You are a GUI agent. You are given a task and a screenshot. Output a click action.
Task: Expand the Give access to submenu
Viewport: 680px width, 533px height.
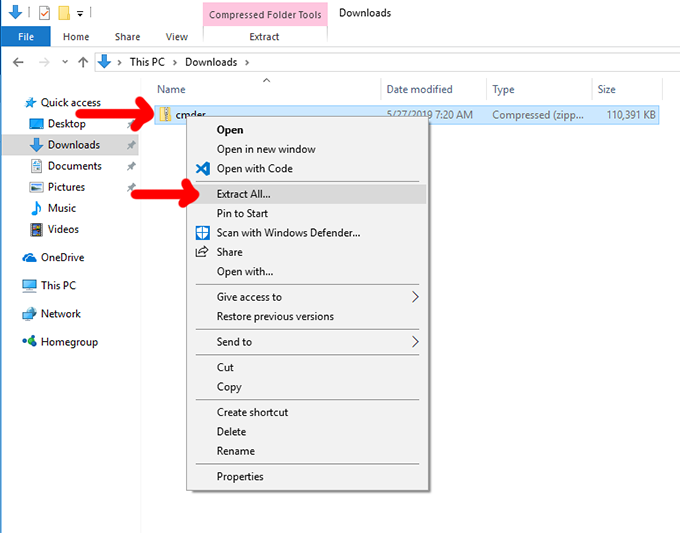pos(308,297)
